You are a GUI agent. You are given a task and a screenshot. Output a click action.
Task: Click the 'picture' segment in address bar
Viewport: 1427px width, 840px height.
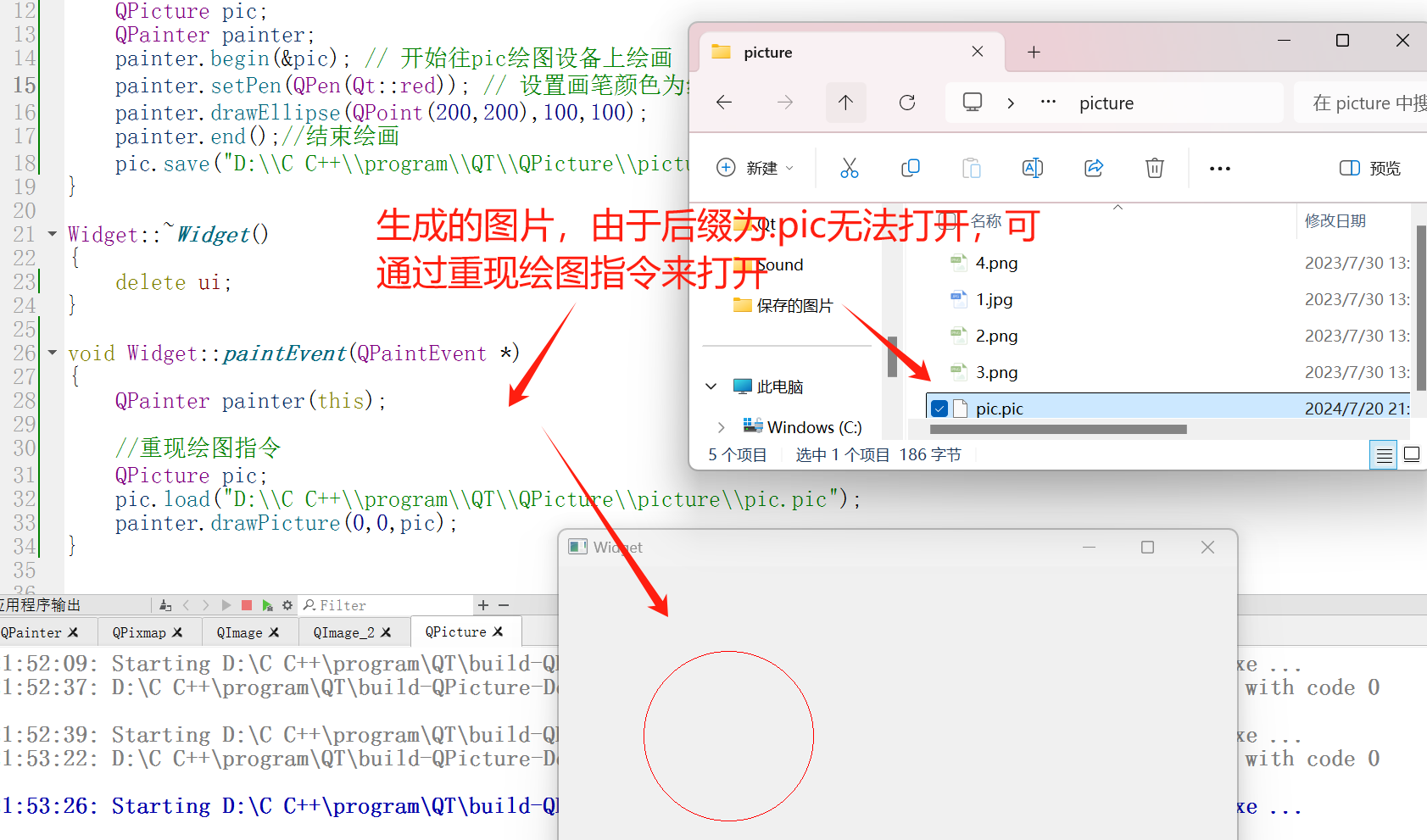coord(1106,103)
